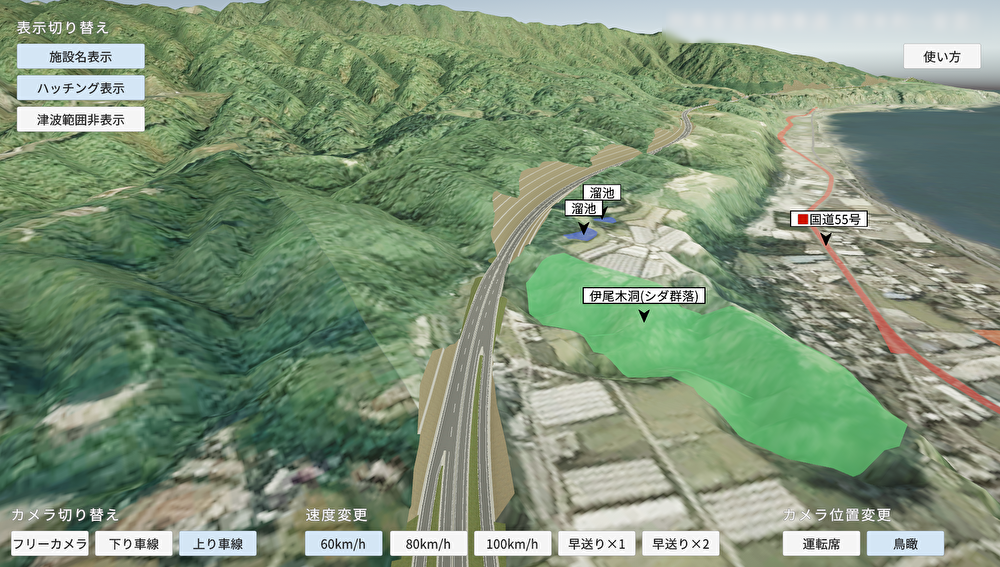This screenshot has width=1000, height=567.
Task: Choose 早送り×1 fast forward
Action: (597, 543)
